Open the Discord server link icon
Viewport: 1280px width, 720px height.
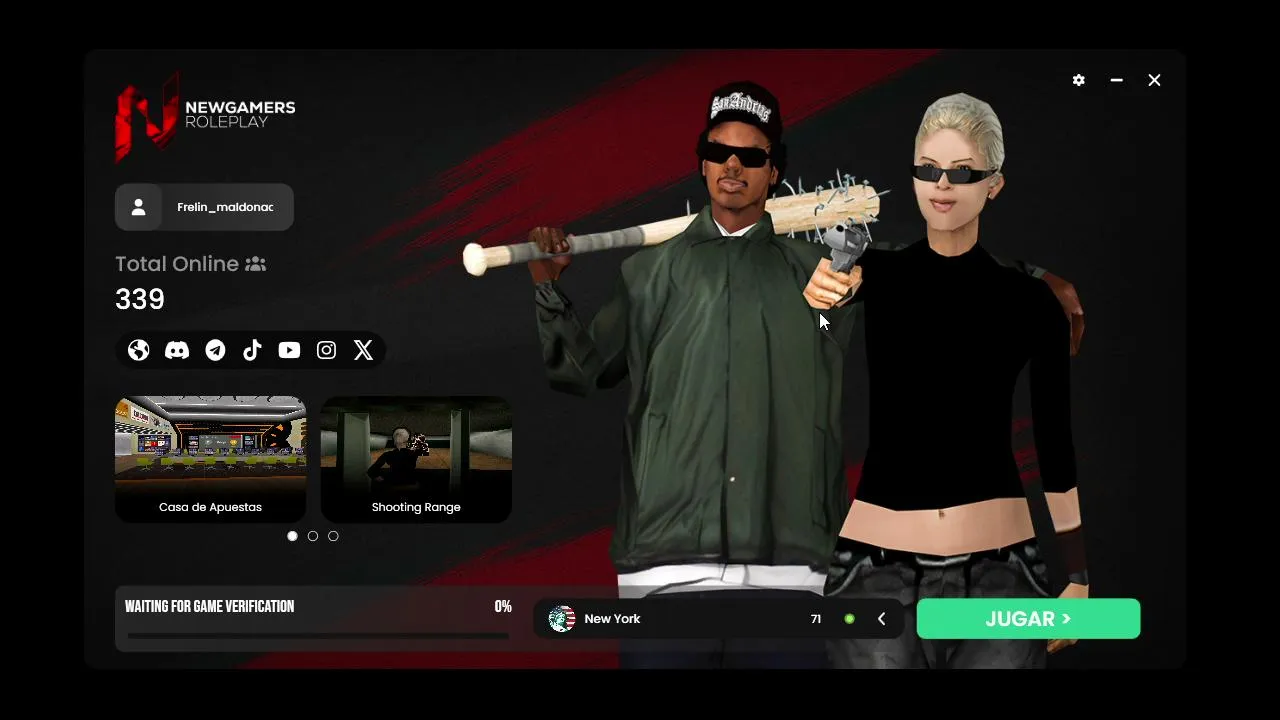coord(177,350)
